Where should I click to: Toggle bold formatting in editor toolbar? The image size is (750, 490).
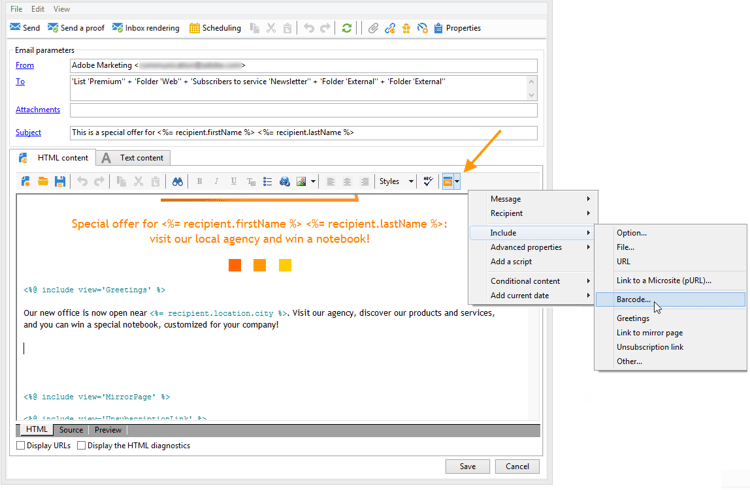(199, 182)
